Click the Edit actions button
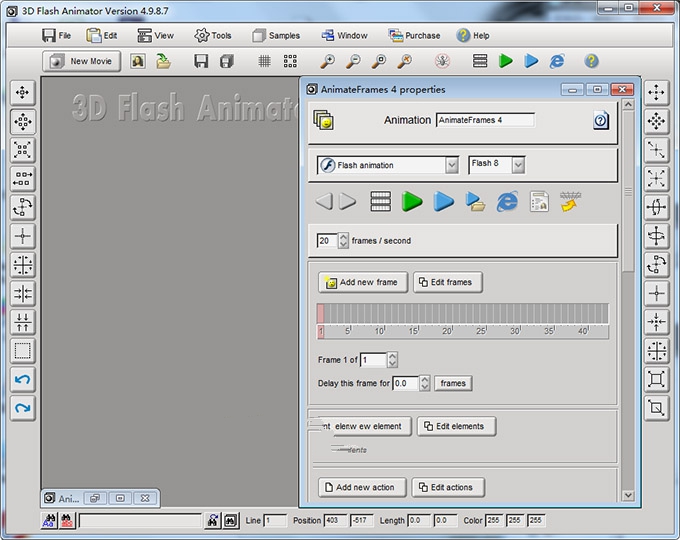The height and width of the screenshot is (540, 680). [448, 488]
